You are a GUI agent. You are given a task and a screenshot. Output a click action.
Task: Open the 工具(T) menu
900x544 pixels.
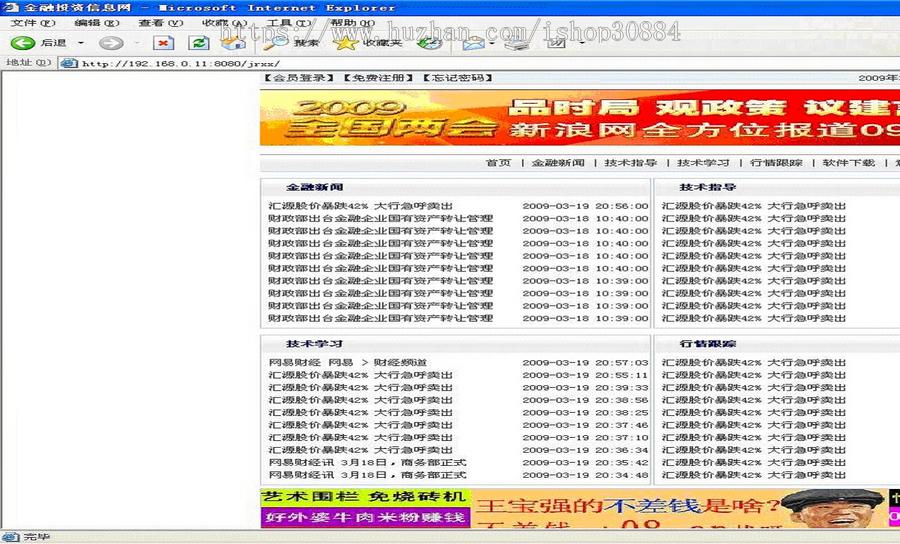pos(289,23)
